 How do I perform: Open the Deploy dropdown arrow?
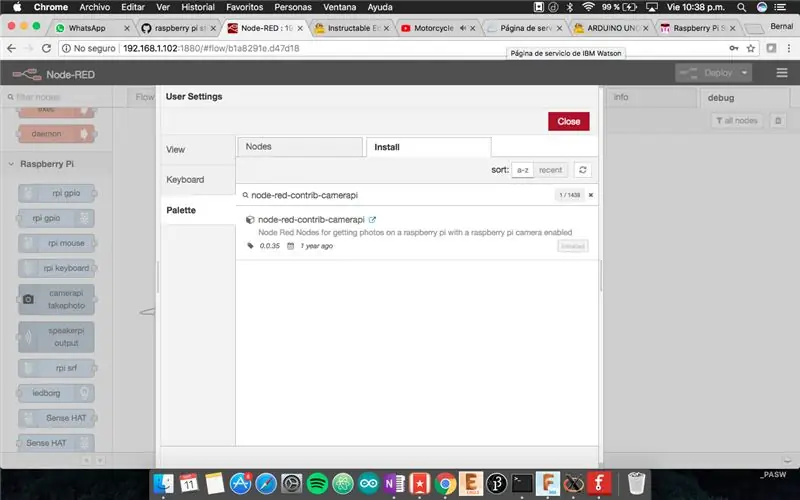744,73
